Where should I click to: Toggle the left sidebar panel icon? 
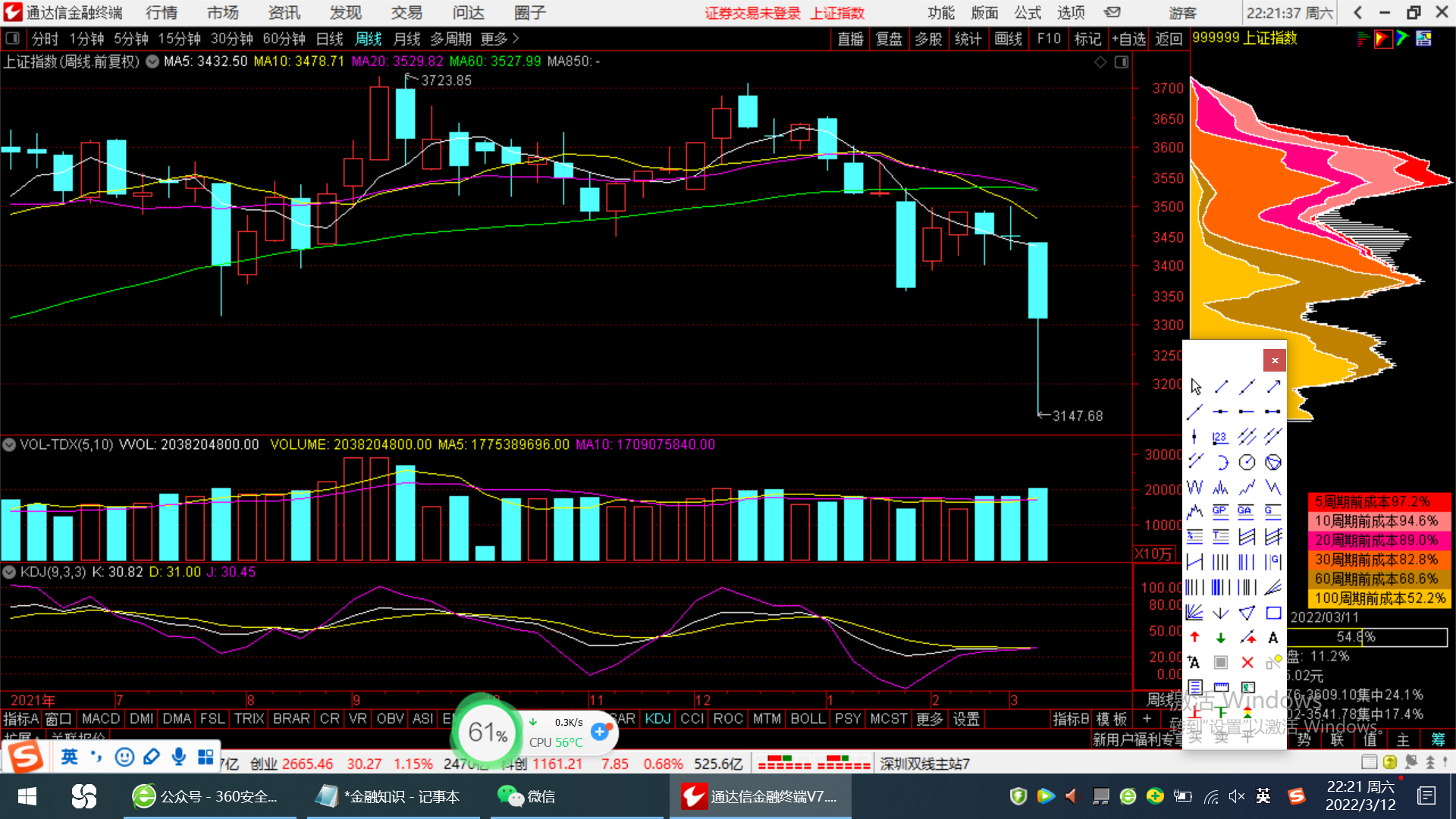[x=12, y=38]
